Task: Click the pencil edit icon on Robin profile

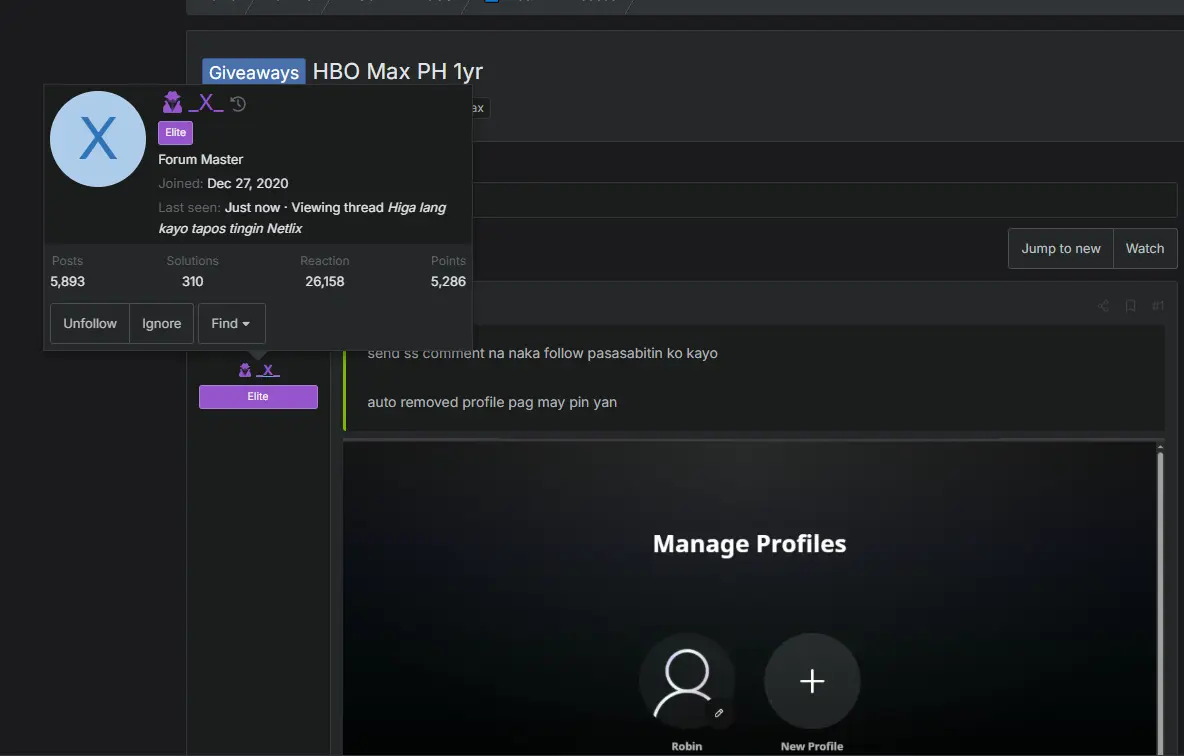Action: (x=719, y=713)
